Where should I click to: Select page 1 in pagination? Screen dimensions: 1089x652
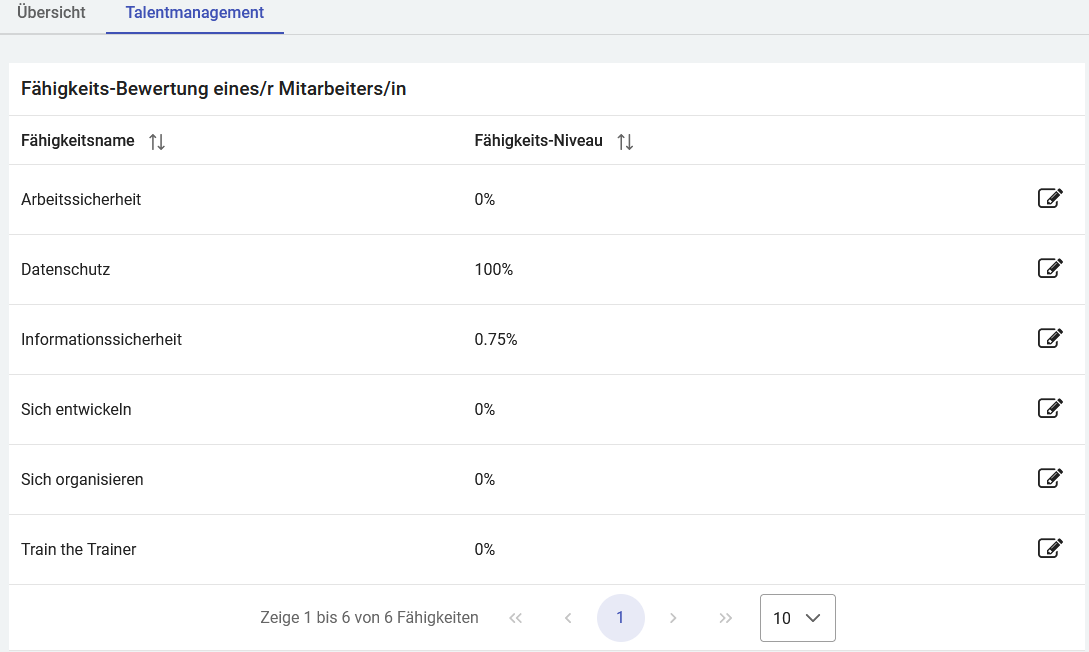(620, 618)
